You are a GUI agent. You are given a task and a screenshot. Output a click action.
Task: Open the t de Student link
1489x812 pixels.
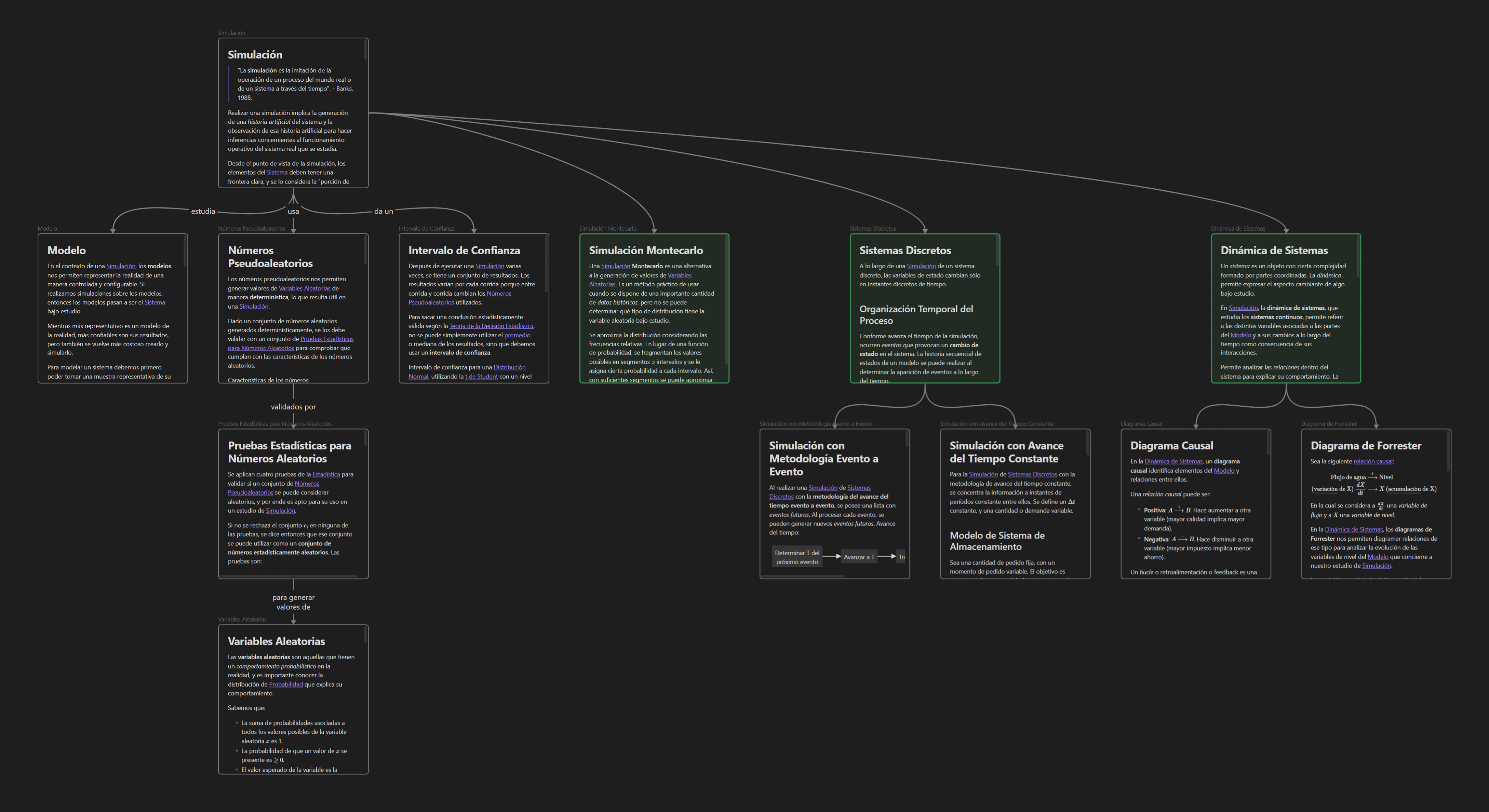point(482,376)
